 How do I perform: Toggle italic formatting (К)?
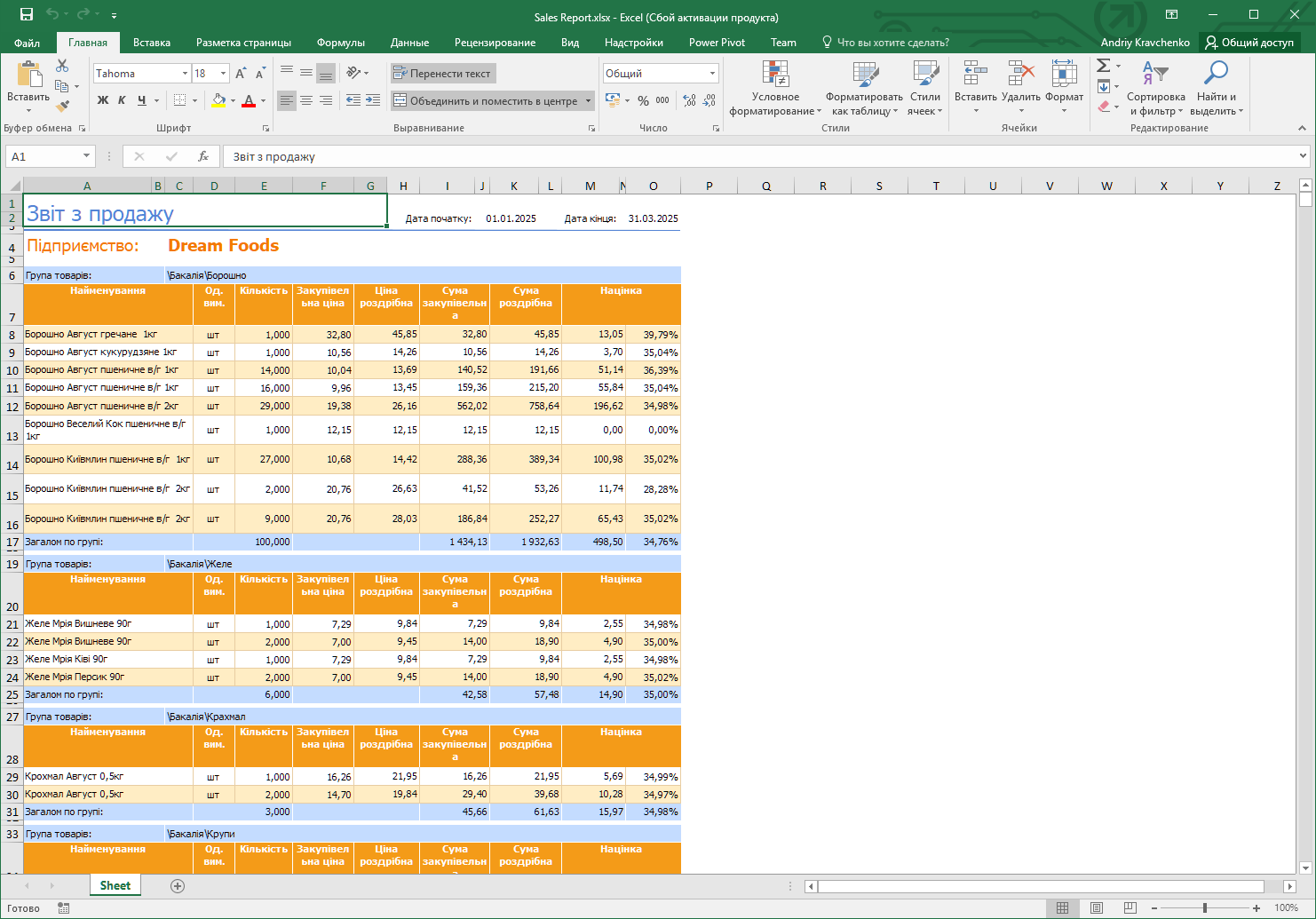click(122, 100)
